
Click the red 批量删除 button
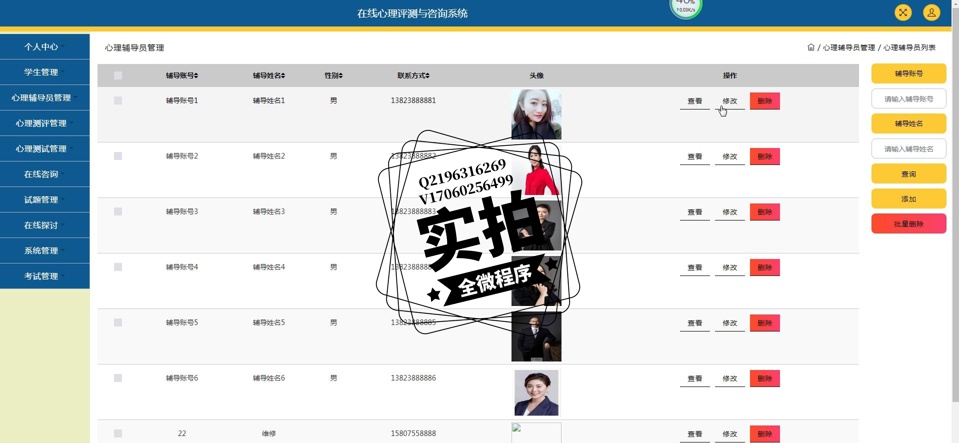(908, 224)
